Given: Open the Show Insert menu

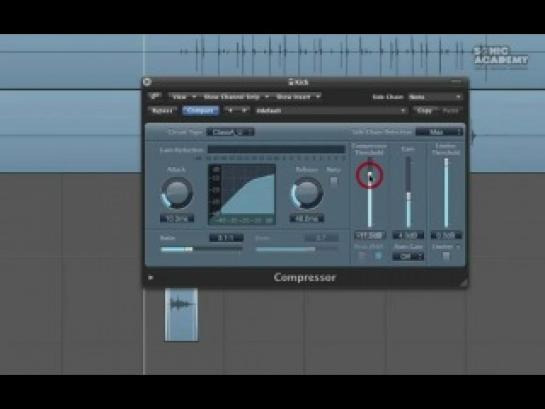Looking at the screenshot, I should pos(298,97).
